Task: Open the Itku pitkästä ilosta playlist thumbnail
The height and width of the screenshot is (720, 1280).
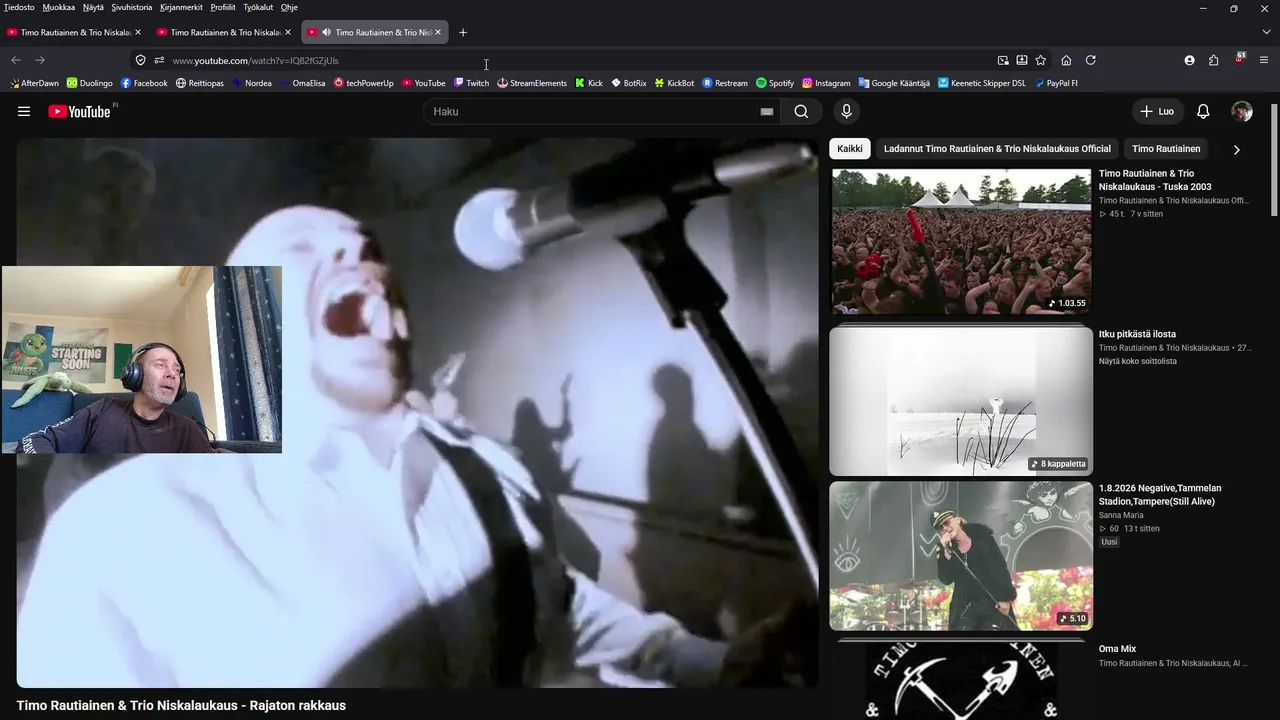Action: 961,402
